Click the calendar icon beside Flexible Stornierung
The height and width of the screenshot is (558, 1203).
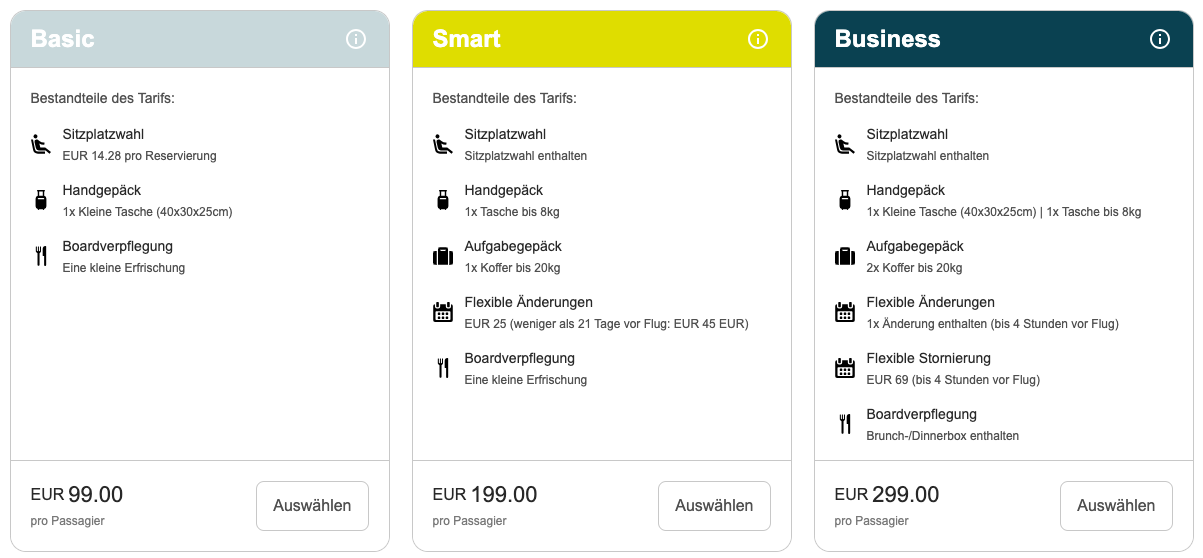[x=845, y=368]
